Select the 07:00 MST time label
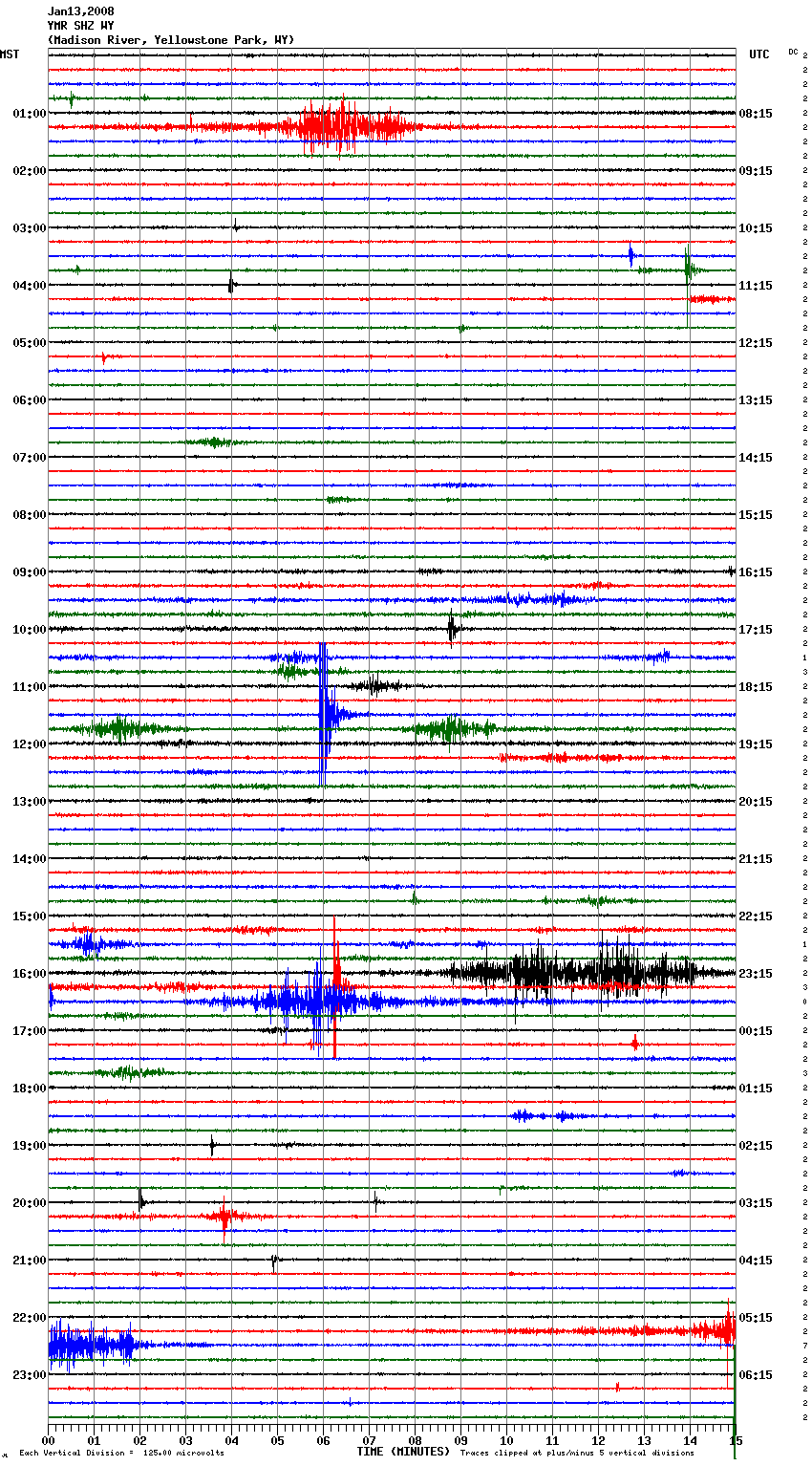The height and width of the screenshot is (1466, 812). (x=29, y=458)
